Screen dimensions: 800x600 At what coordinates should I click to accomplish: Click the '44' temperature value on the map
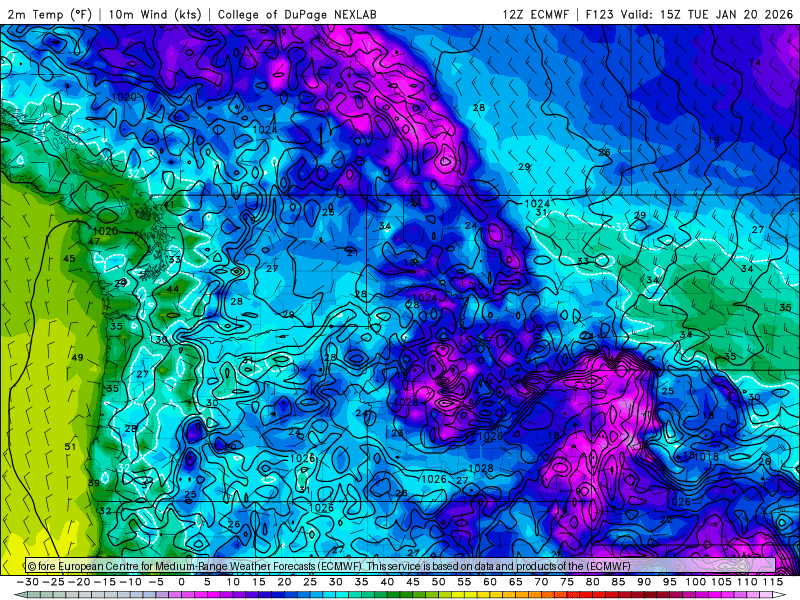[x=173, y=289]
